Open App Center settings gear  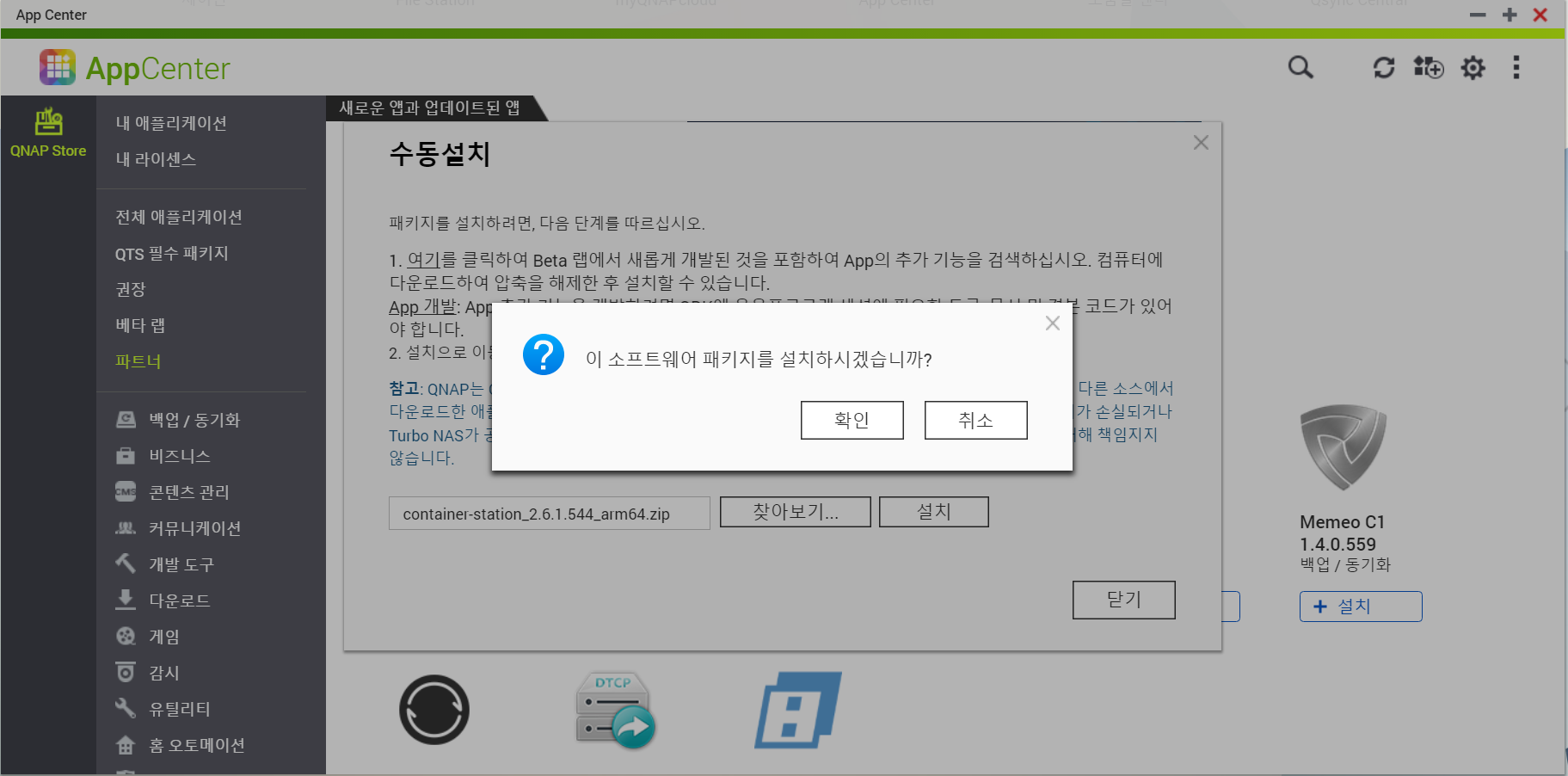click(x=1473, y=68)
